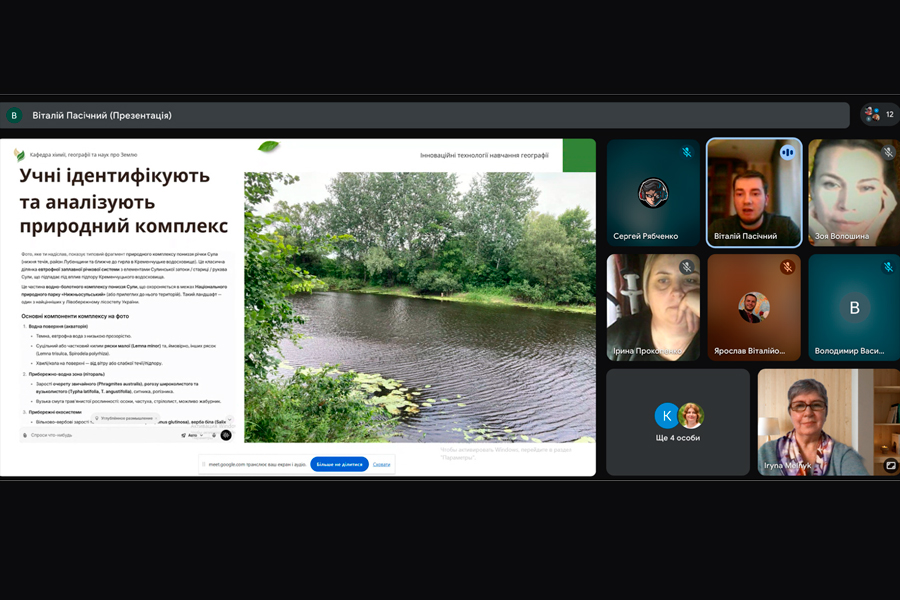Click the muted mic icon on Володимир Васи... tile
Image resolution: width=900 pixels, height=600 pixels.
click(x=888, y=267)
